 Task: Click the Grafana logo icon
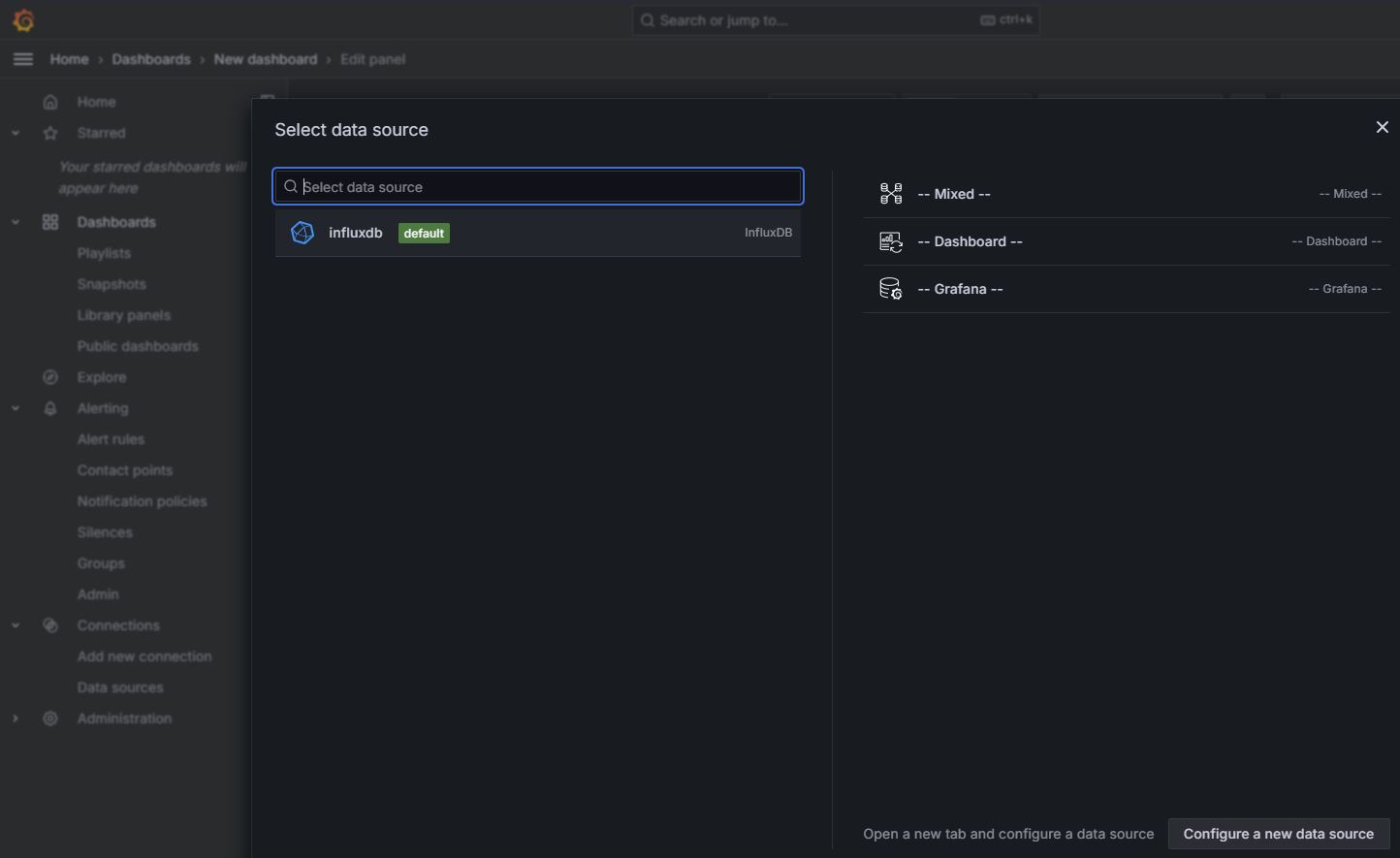pyautogui.click(x=23, y=19)
